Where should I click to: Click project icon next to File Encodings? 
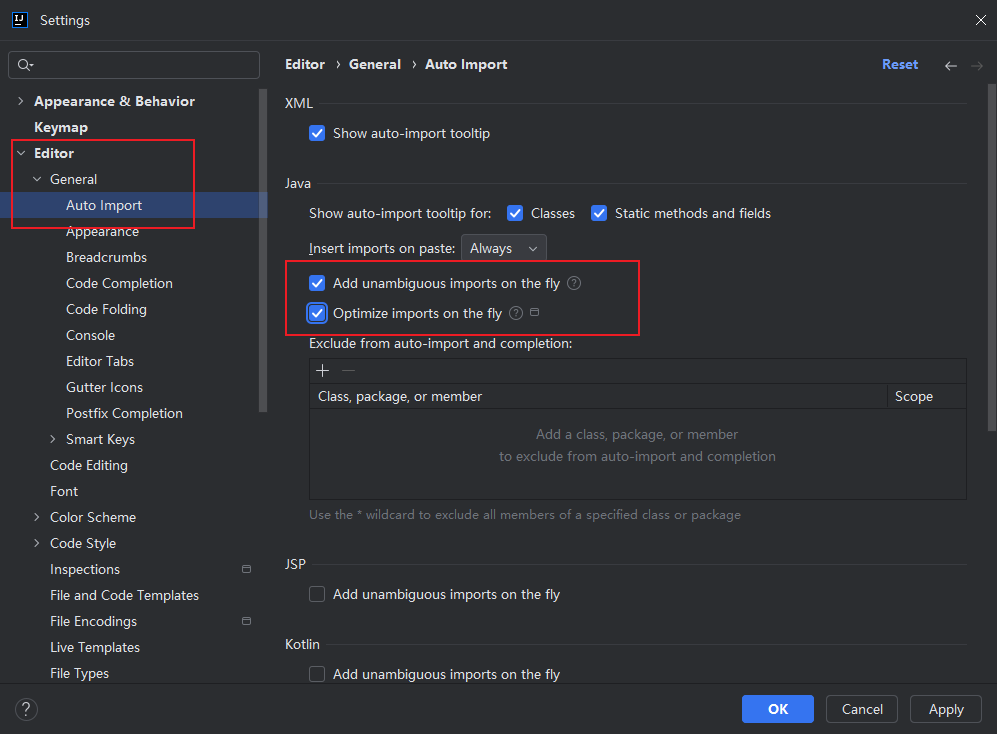tap(247, 621)
